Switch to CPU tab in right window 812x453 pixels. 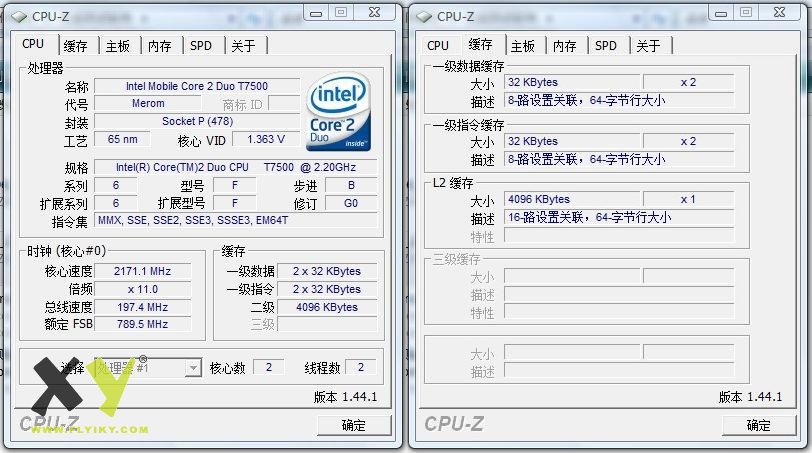tap(438, 46)
